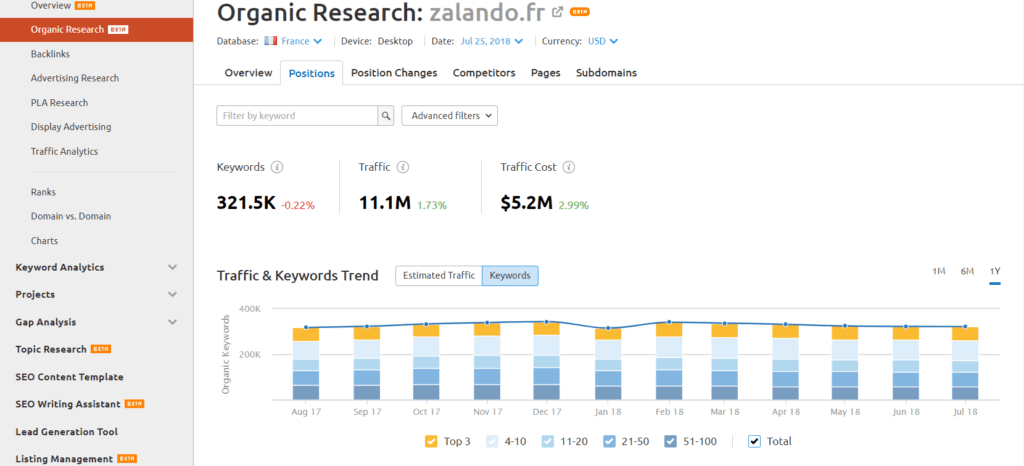
Task: Click the France flag icon
Action: [271, 41]
